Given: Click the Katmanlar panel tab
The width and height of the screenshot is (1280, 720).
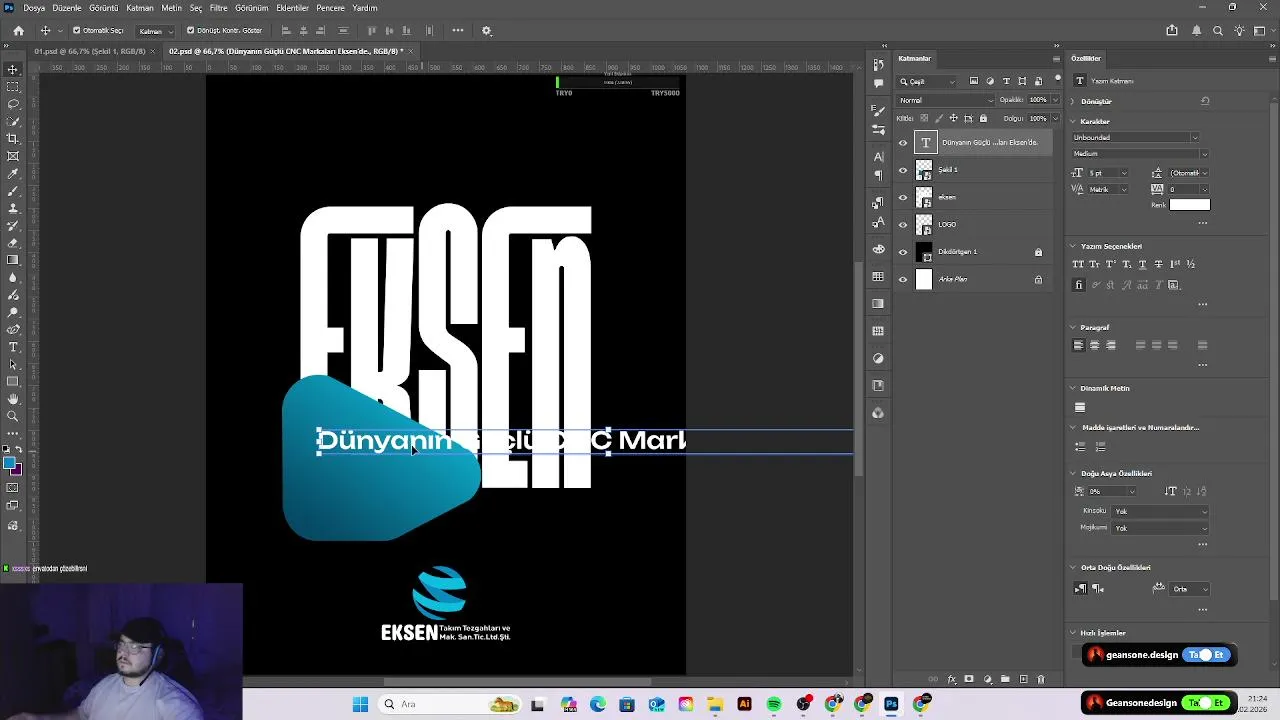Looking at the screenshot, I should [914, 59].
